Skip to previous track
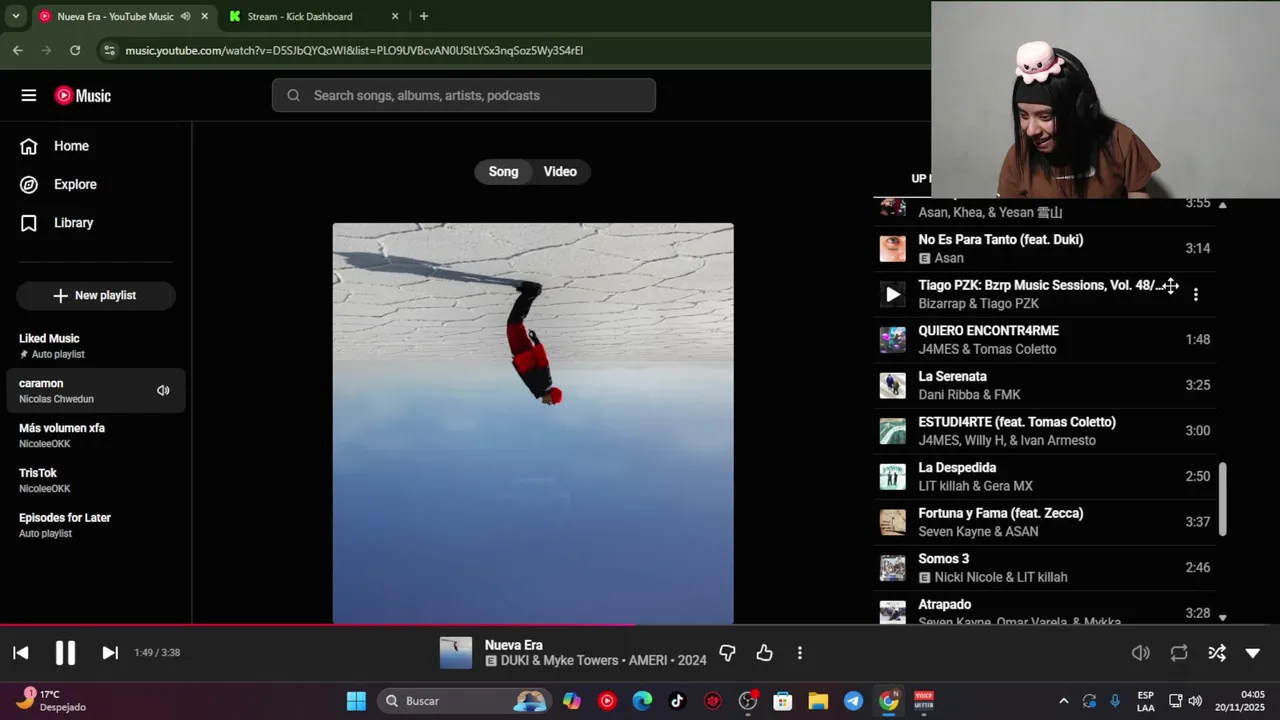This screenshot has height=720, width=1280. pos(21,653)
